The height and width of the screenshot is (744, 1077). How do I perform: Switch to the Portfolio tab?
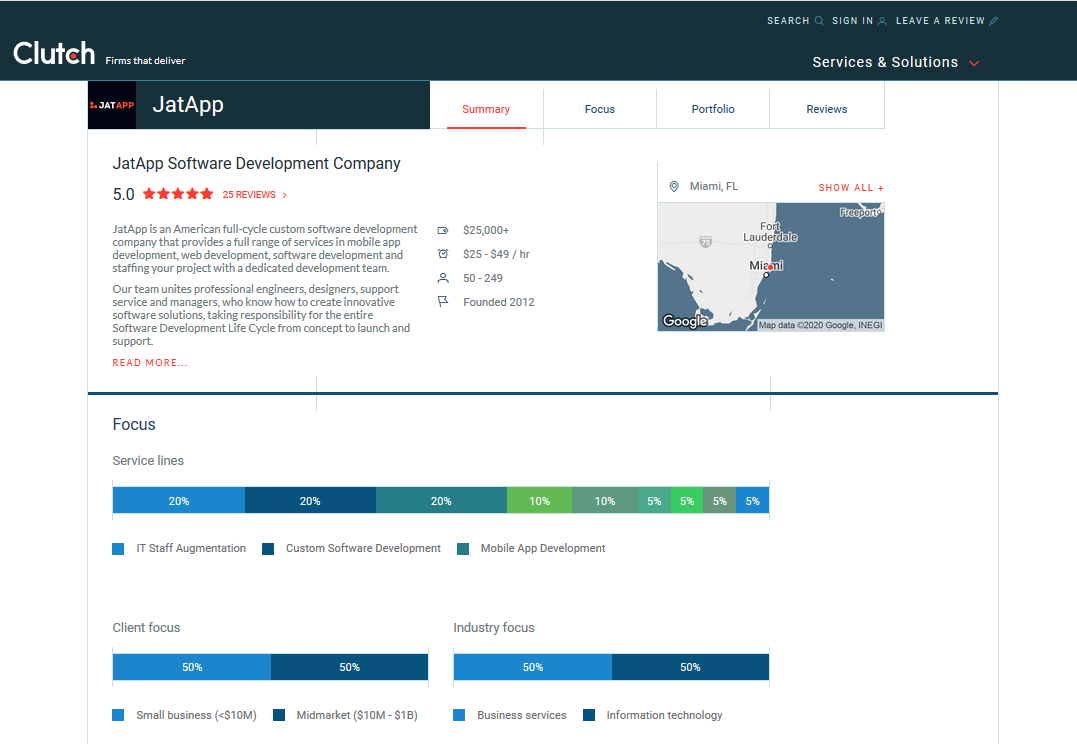pos(713,109)
